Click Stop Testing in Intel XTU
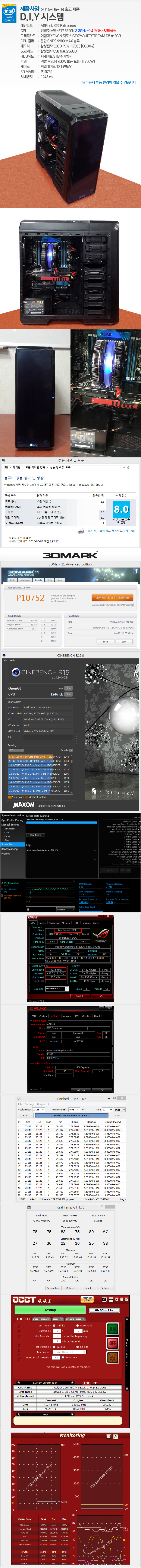Screen dimensions: 141x1568 pyautogui.click(x=36, y=835)
